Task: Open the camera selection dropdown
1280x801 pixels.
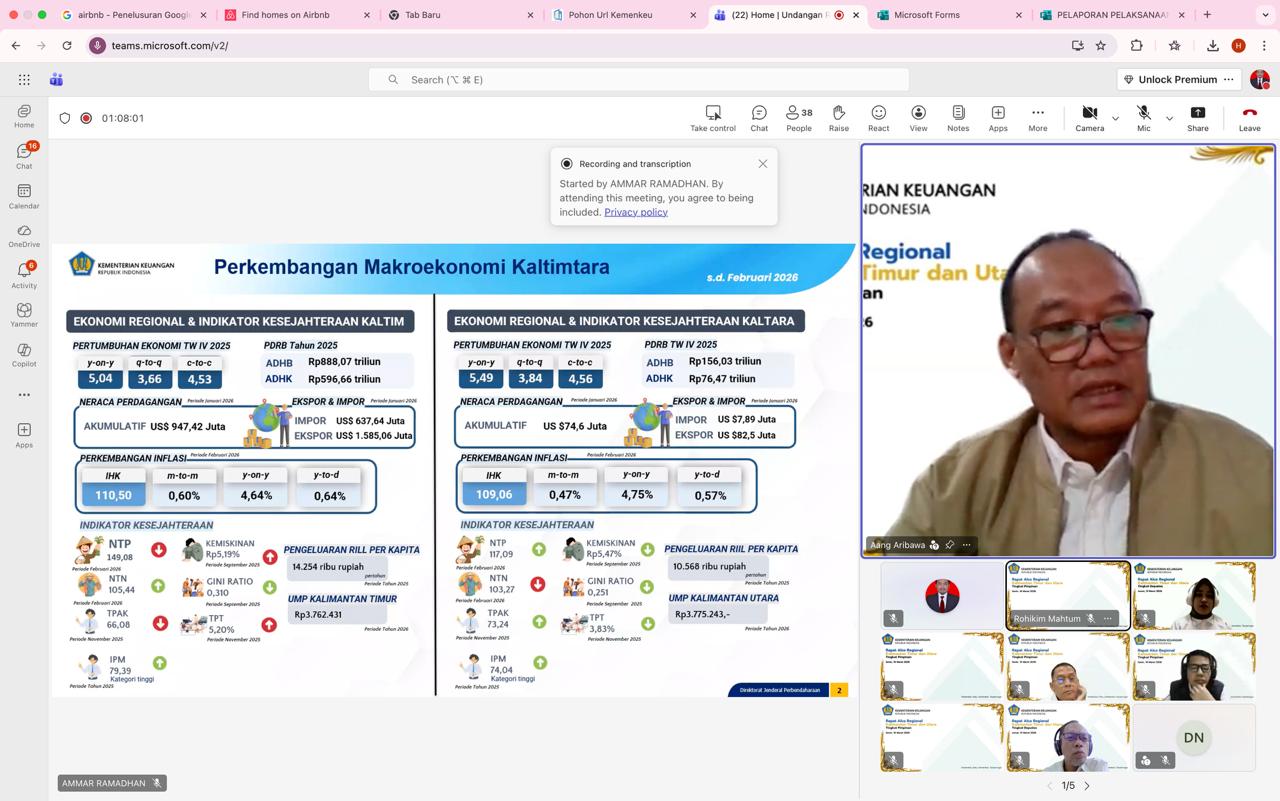Action: pyautogui.click(x=1114, y=118)
